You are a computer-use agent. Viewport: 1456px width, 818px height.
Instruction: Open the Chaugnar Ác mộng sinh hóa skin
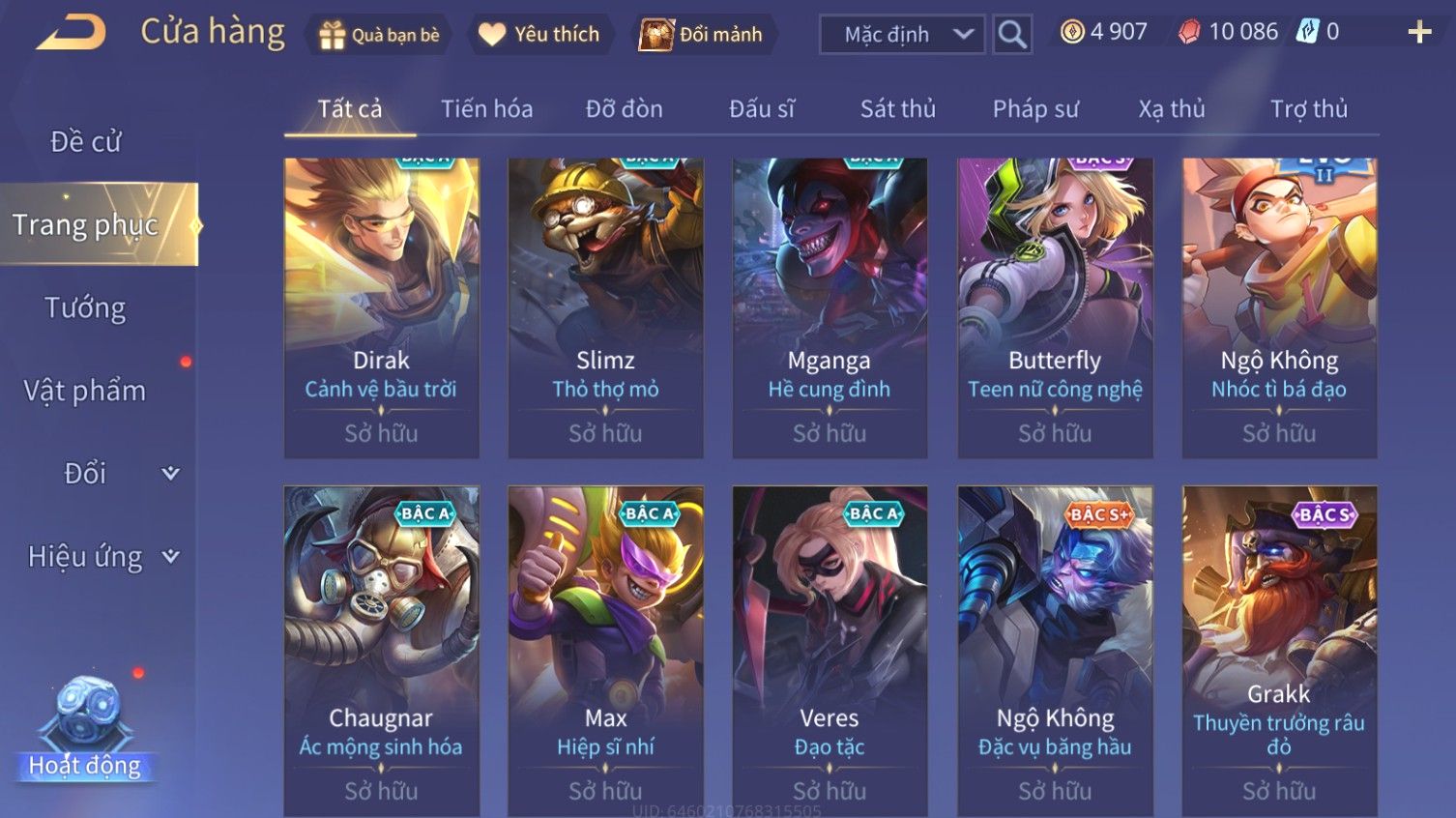381,651
